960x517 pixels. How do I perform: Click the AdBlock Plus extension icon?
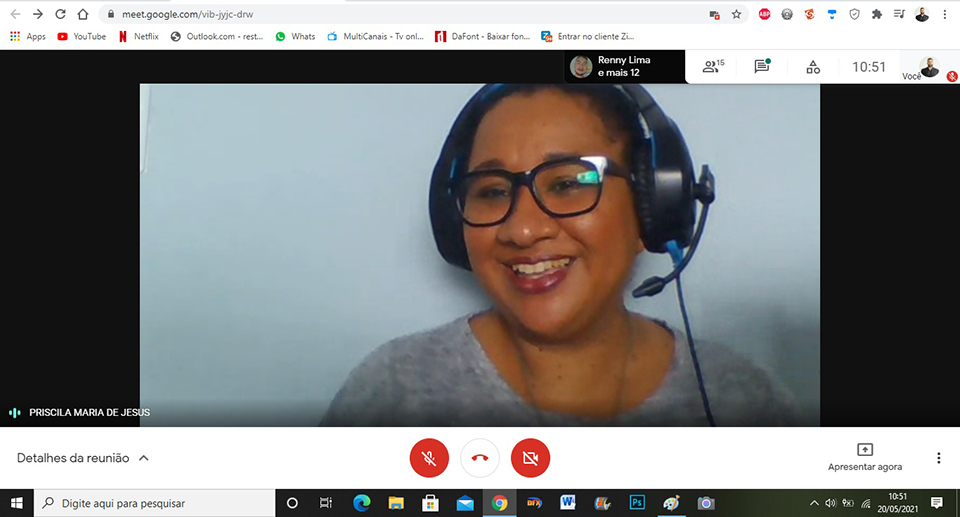point(764,15)
